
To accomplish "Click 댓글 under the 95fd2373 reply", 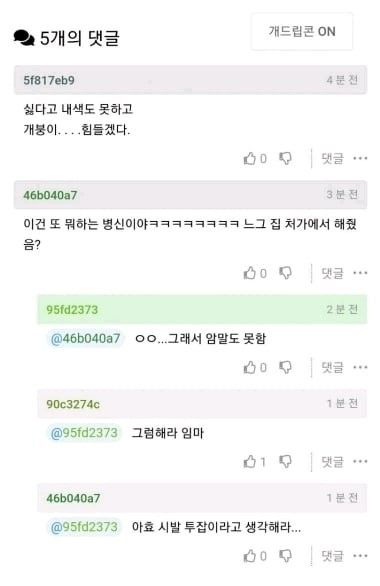I will (332, 367).
